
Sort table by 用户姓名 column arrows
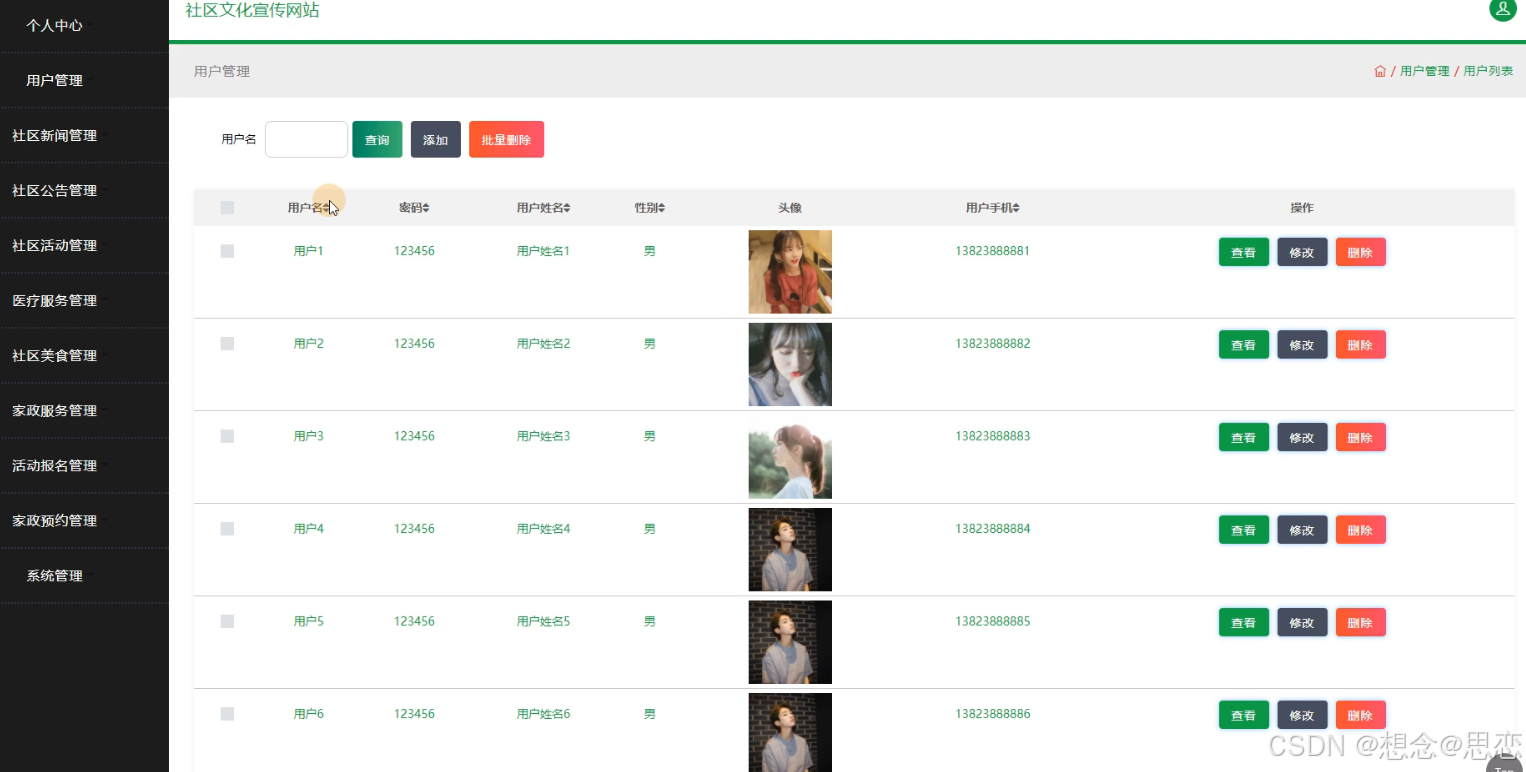[x=567, y=208]
